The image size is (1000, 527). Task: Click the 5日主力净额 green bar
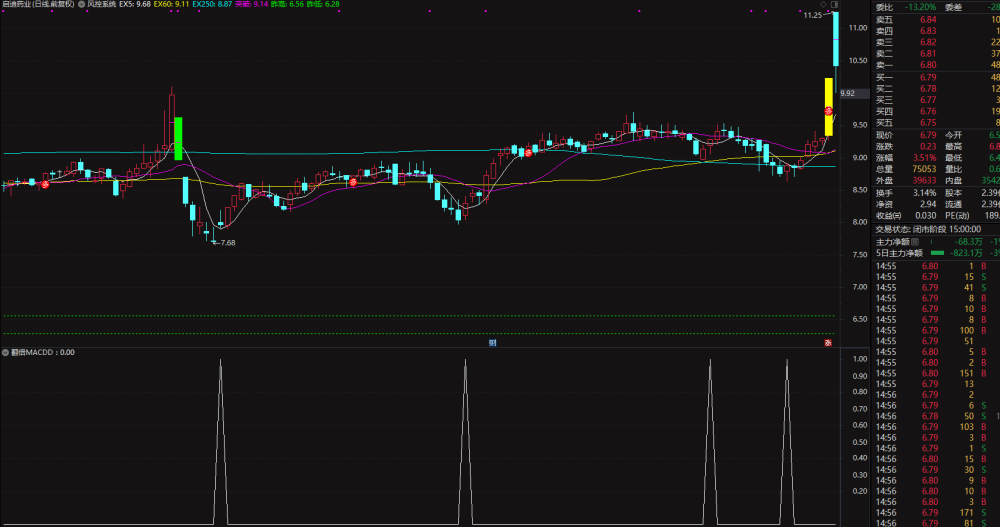pos(937,253)
